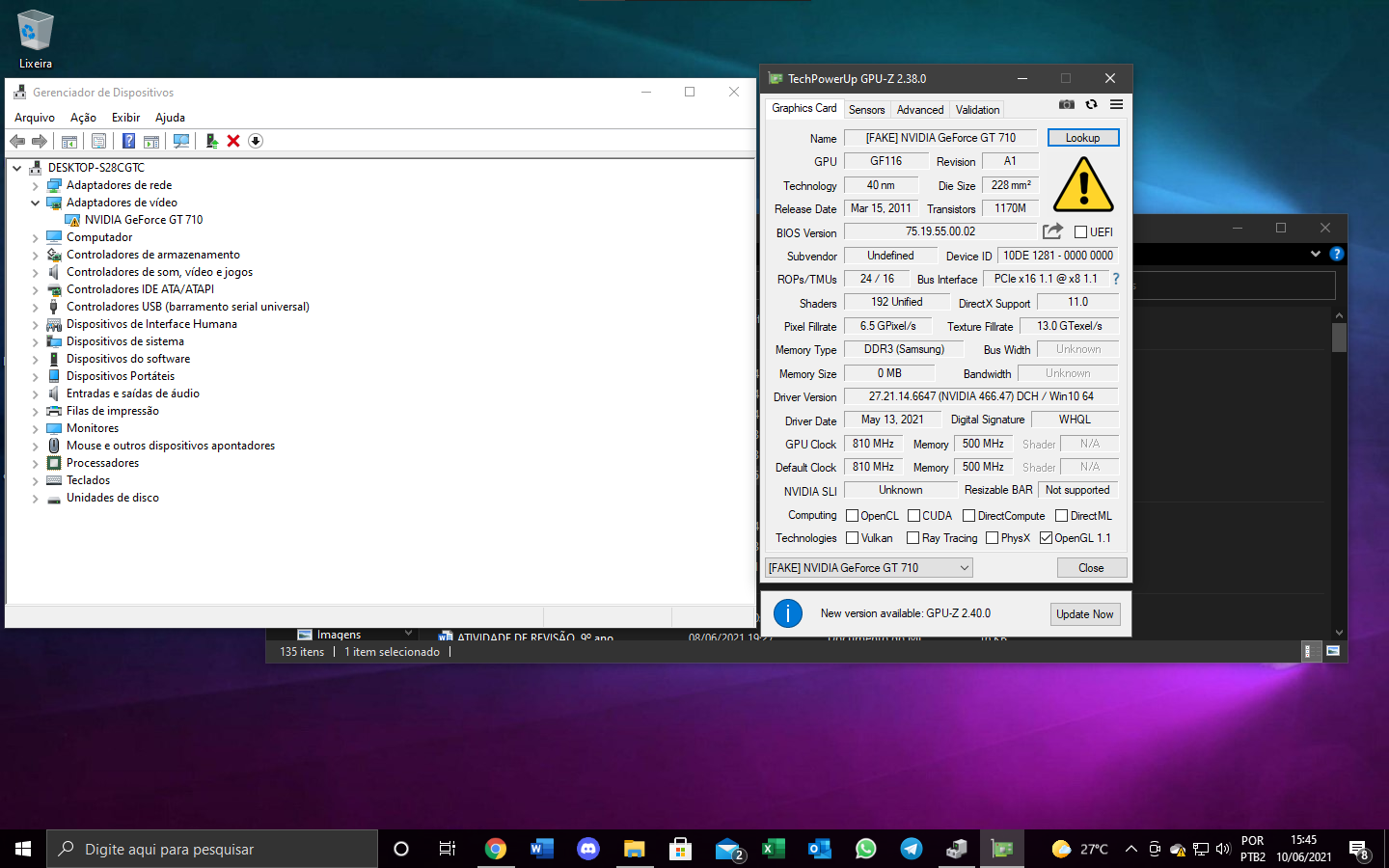Click the scrollbar thumb in background window
The image size is (1389, 868).
[x=1339, y=338]
